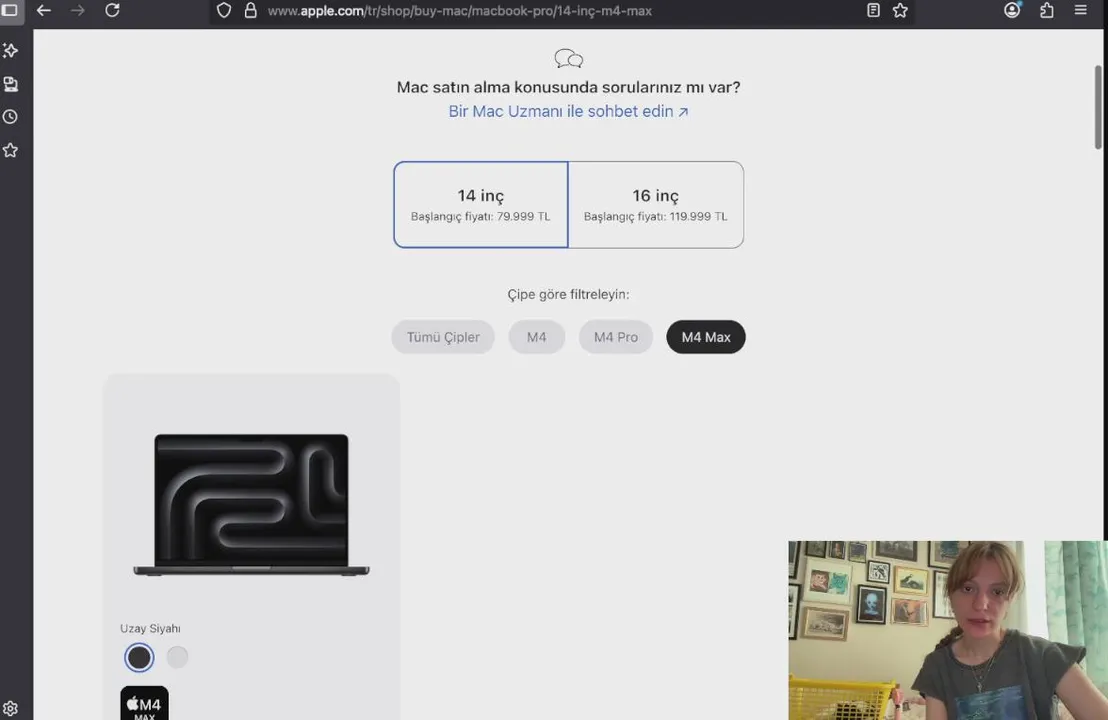
Task: Filter by M4 Pro chip
Action: click(615, 337)
